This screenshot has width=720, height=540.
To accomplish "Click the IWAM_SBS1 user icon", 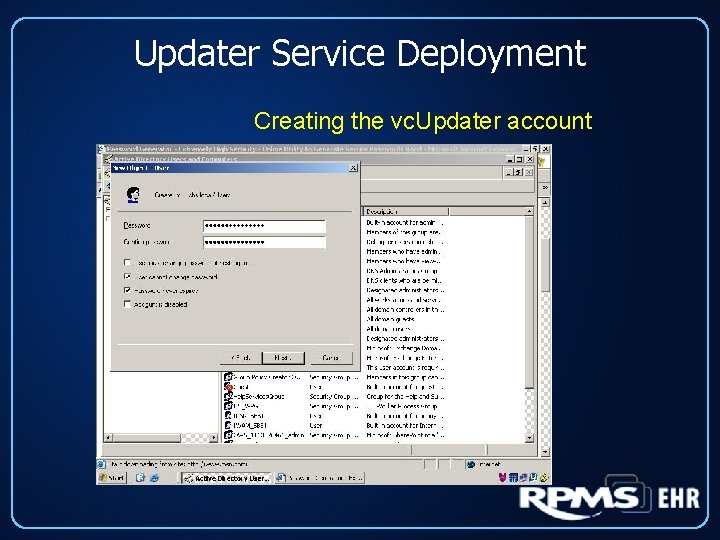I will coord(228,425).
